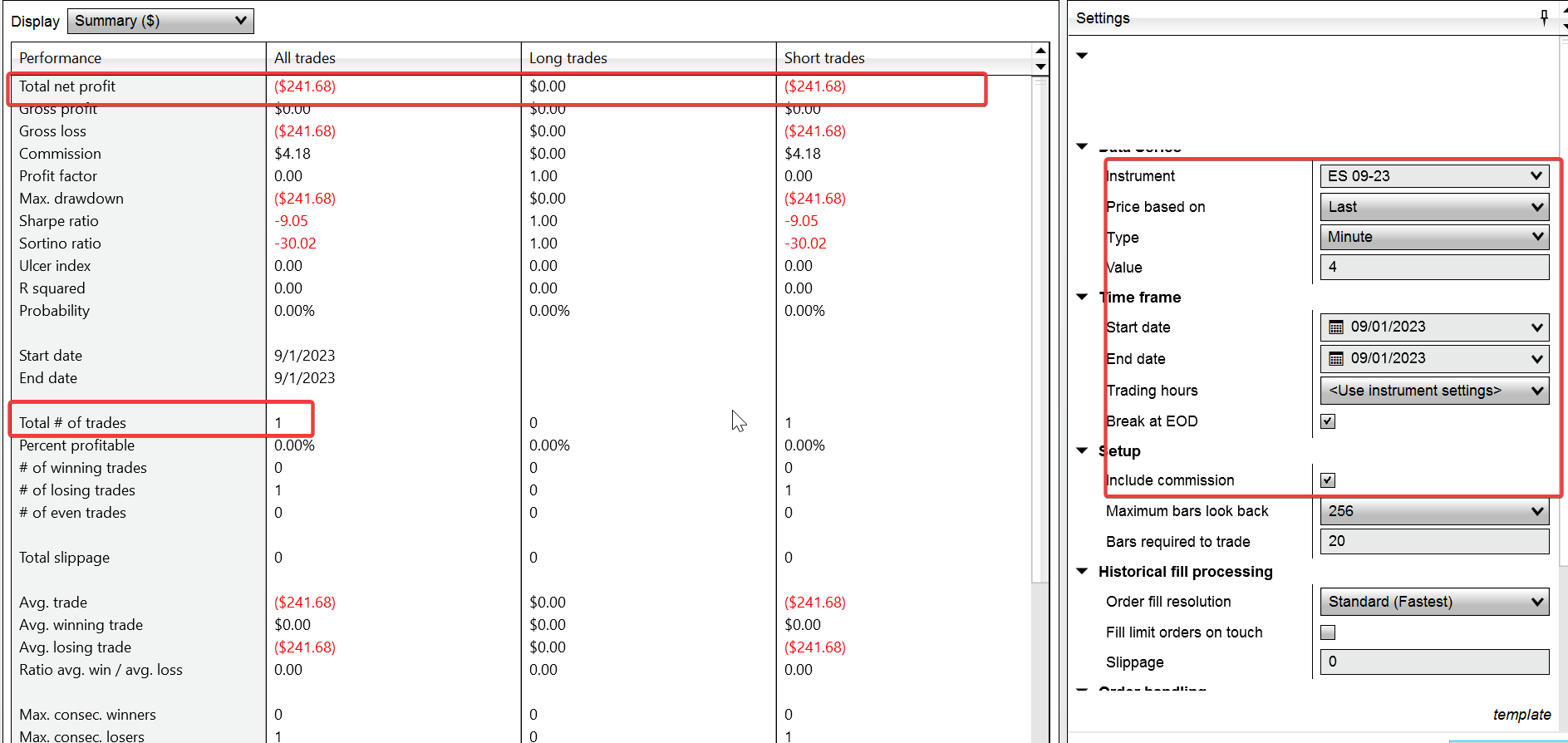
Task: Click the Avg. losing trade row label
Action: coord(75,647)
